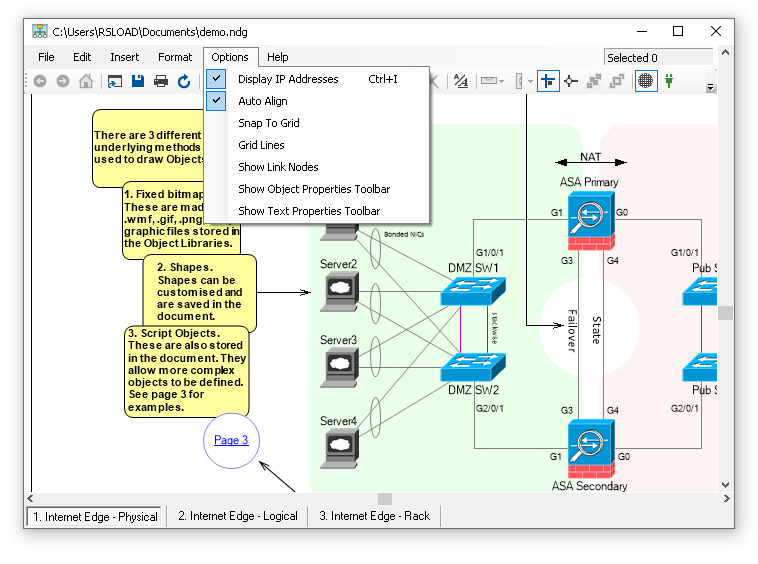Open the horizontal shape dropdown arrow in toolbar

point(501,82)
